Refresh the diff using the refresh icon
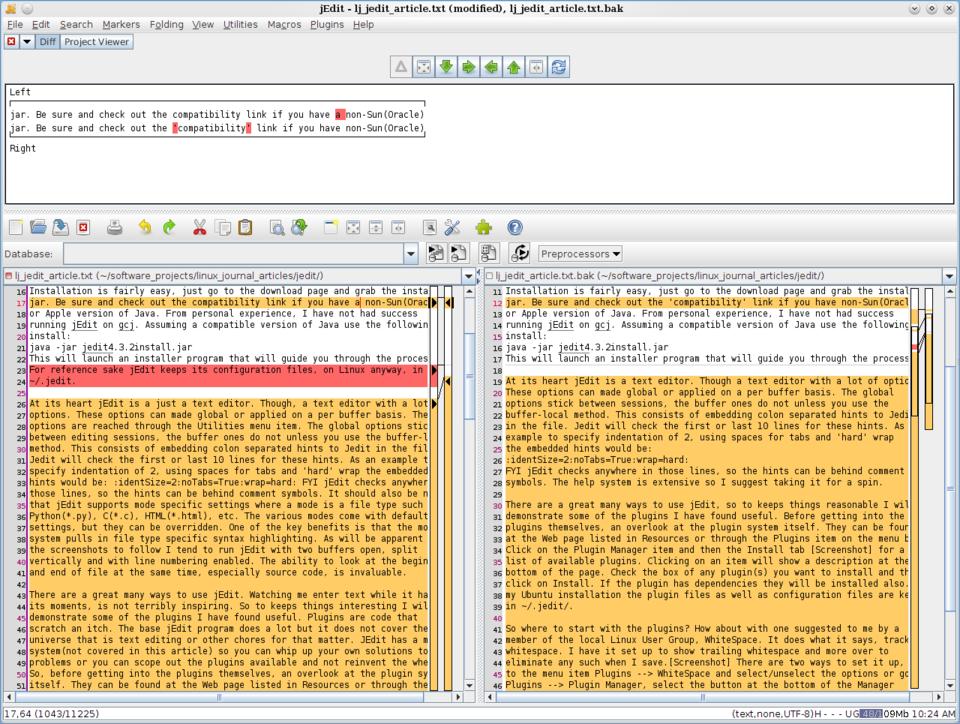960x724 pixels. (x=559, y=67)
